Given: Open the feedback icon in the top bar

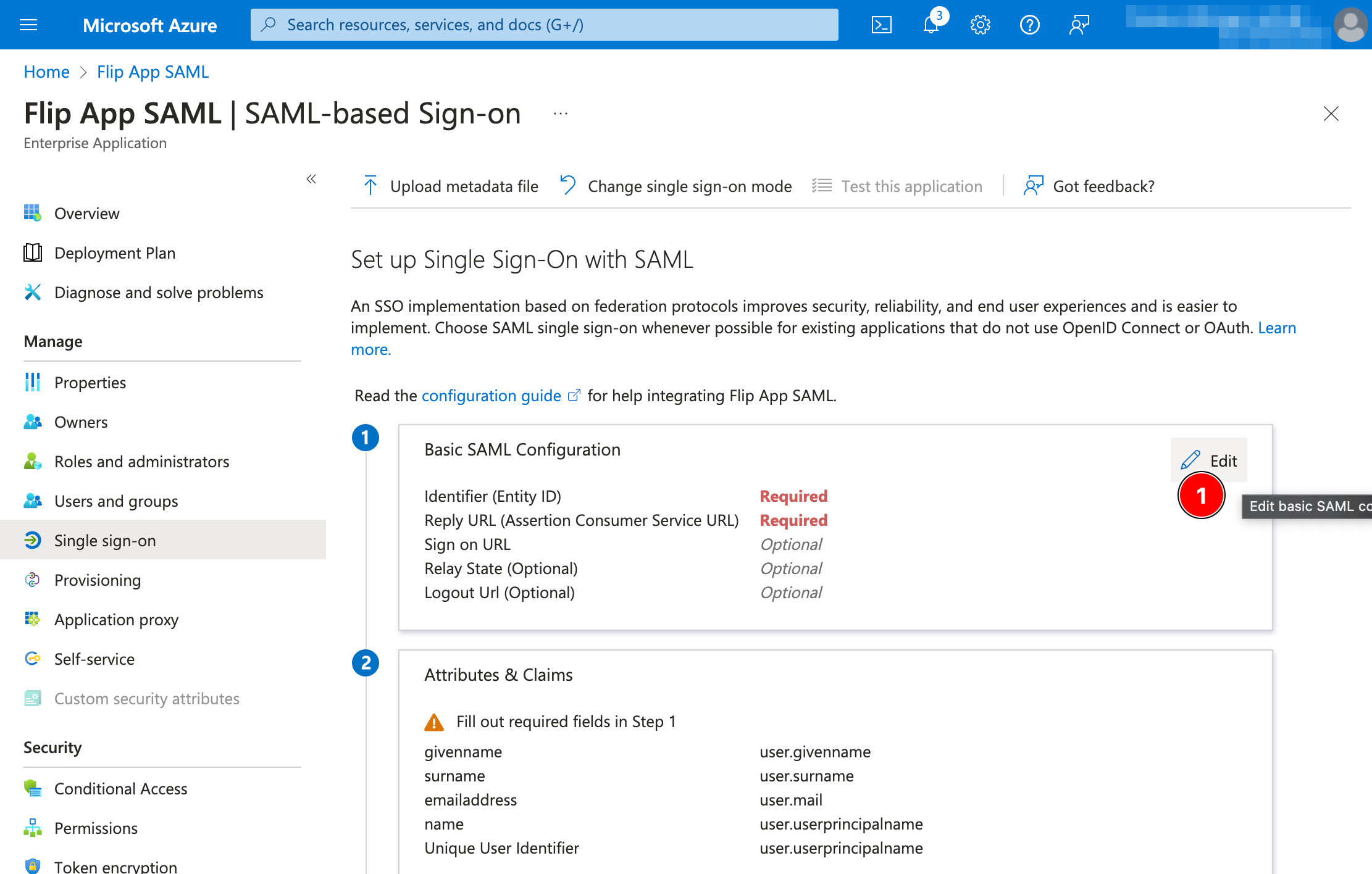Looking at the screenshot, I should 1079,25.
